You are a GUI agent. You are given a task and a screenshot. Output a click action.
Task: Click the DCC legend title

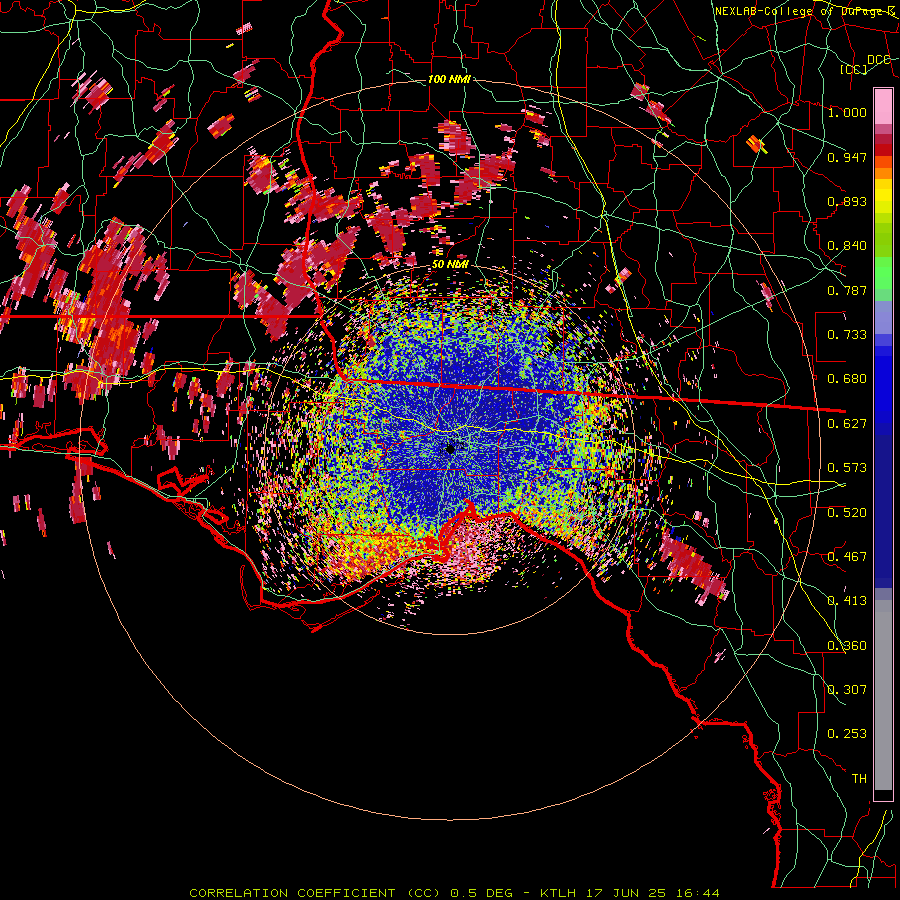879,60
